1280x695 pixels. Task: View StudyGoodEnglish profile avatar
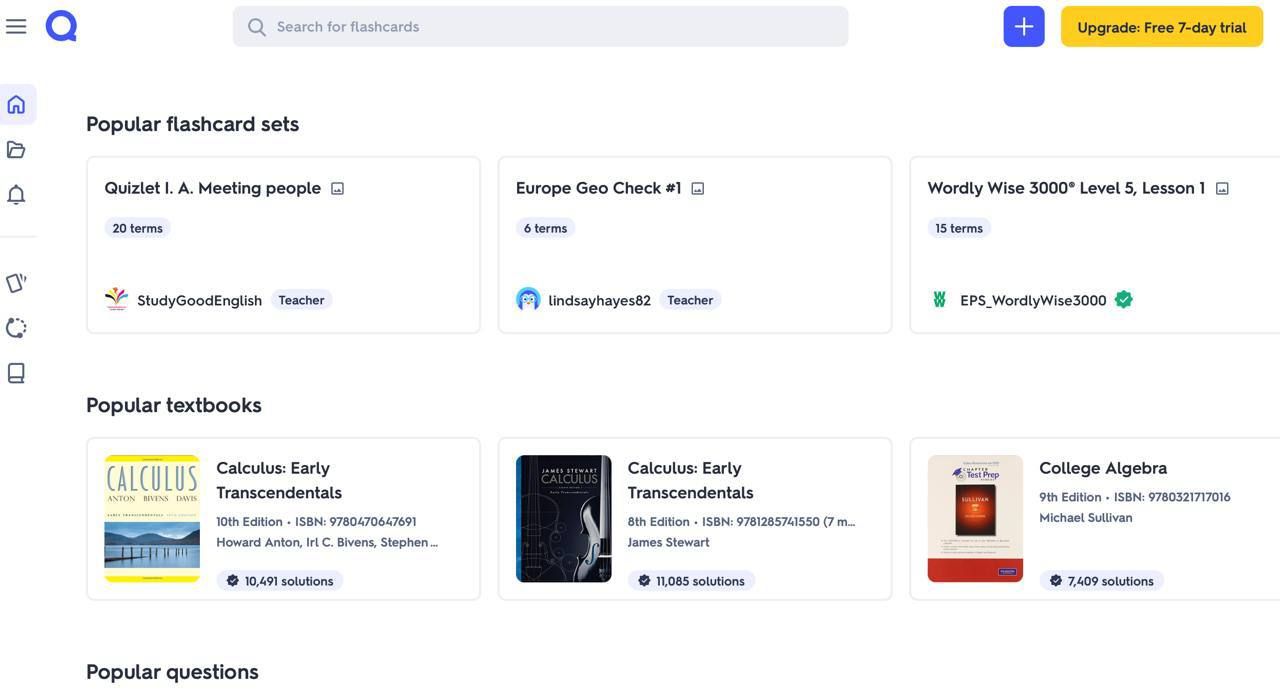point(116,300)
